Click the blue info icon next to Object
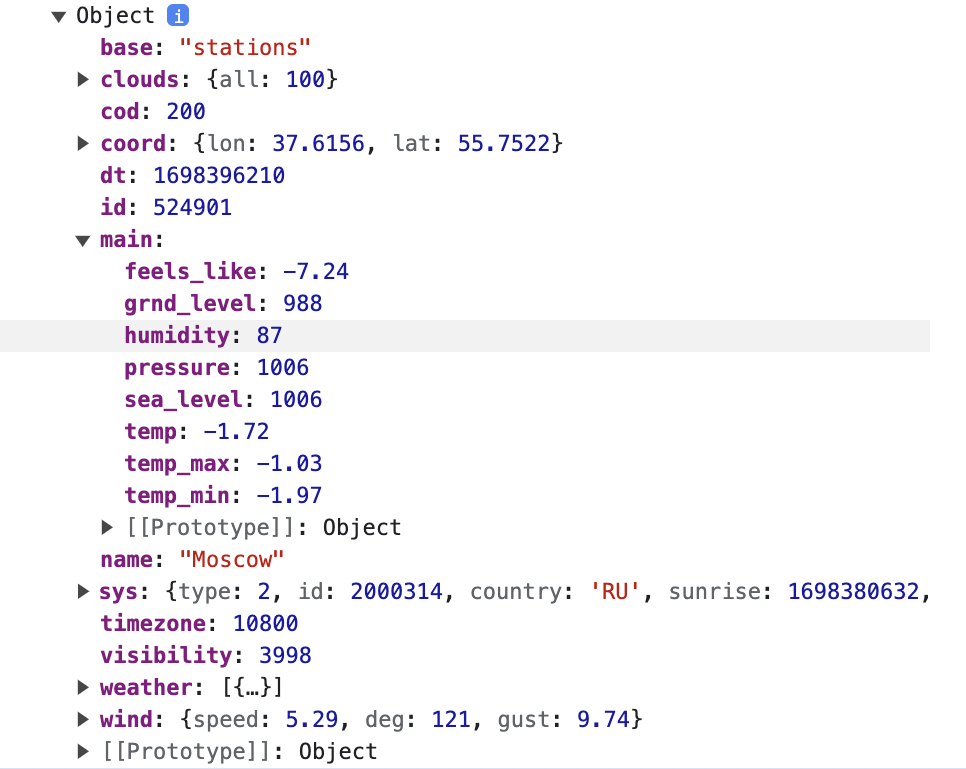 coord(176,16)
